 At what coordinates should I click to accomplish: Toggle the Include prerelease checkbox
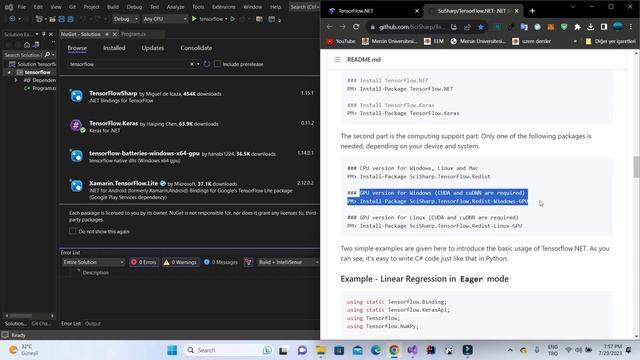(218, 64)
